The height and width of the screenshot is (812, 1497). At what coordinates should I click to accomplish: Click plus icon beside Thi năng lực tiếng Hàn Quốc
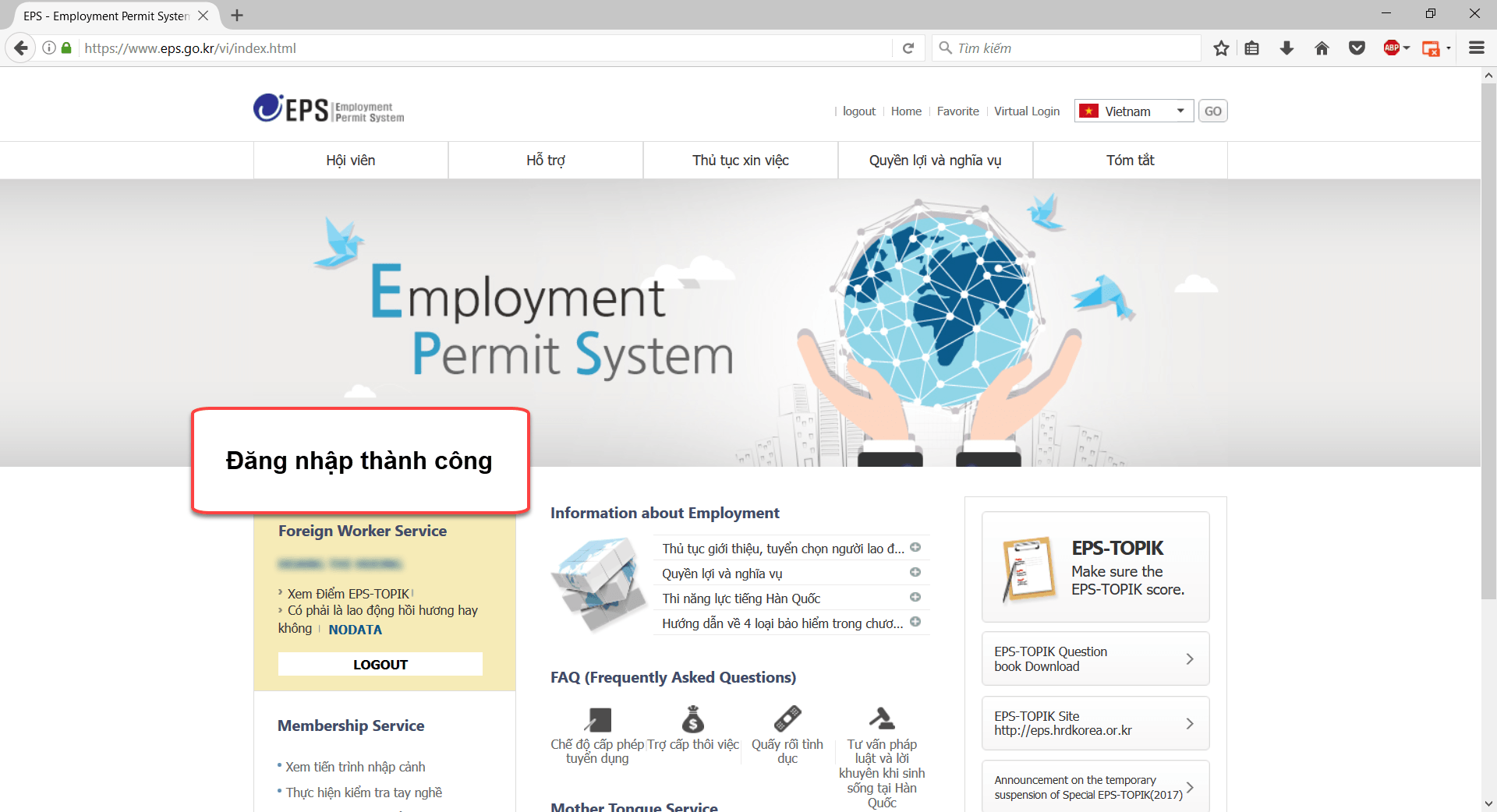(x=915, y=598)
